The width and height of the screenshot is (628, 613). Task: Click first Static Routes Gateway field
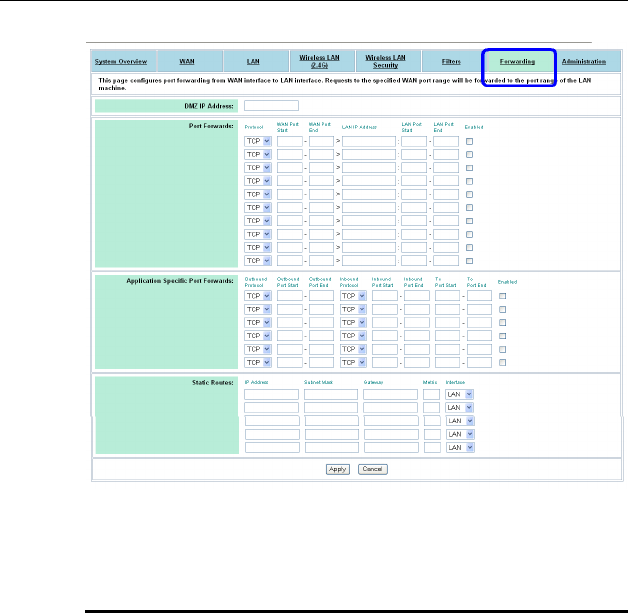[x=390, y=395]
